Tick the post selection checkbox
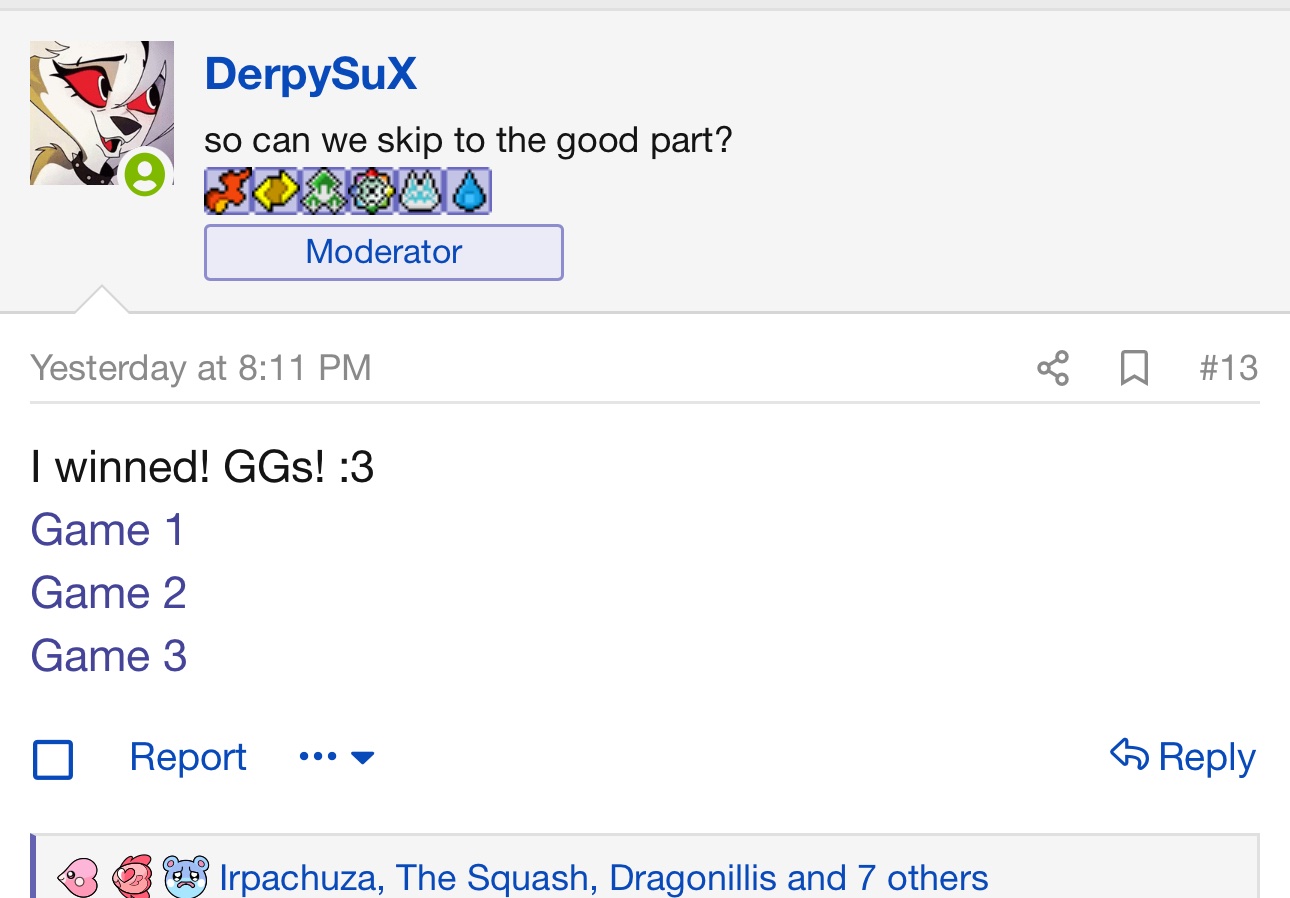1290x898 pixels. coord(53,759)
